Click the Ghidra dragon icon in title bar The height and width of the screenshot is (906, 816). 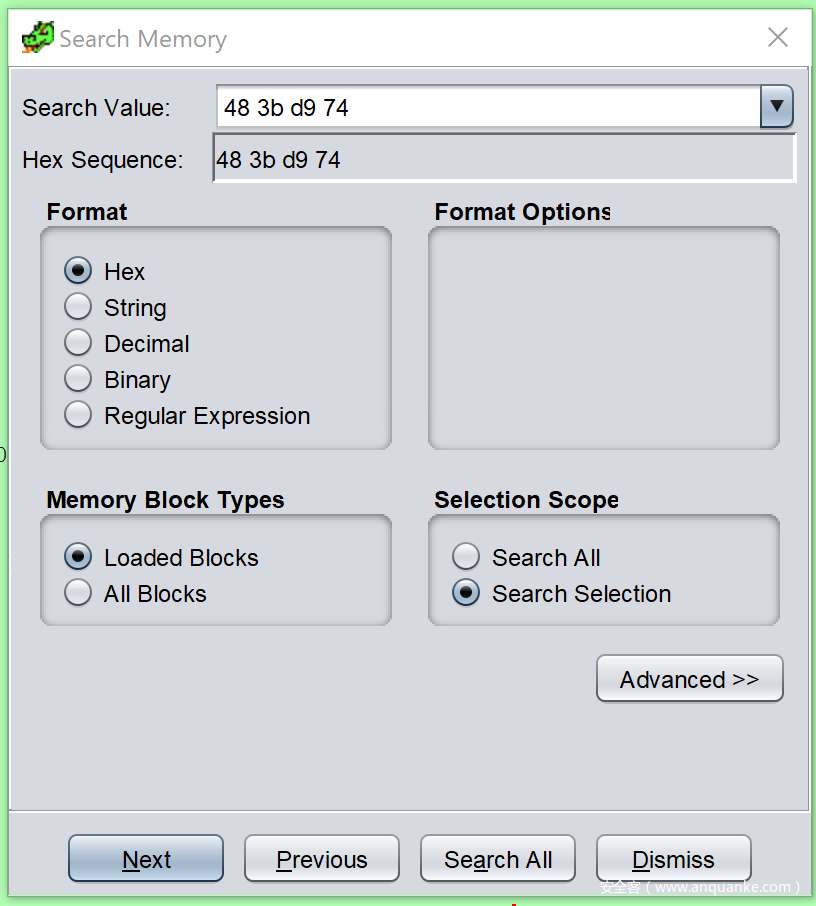[37, 38]
